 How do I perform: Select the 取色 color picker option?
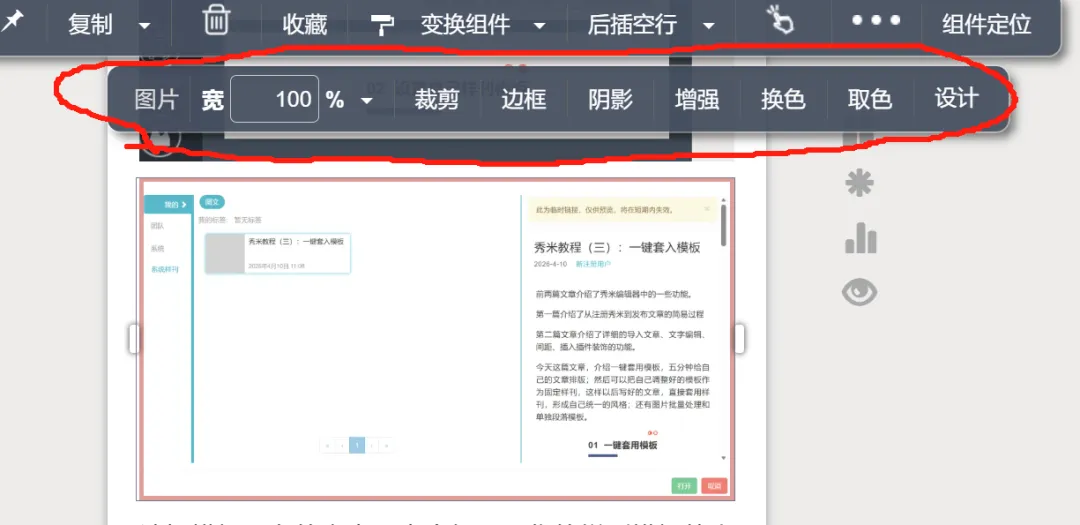pos(870,99)
